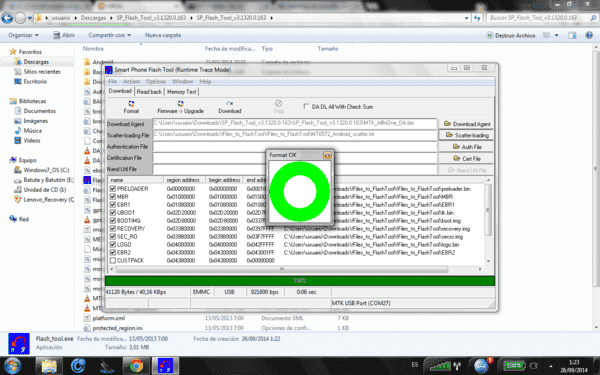This screenshot has height=375, width=600.
Task: Click the green Format OK circle
Action: [300, 191]
